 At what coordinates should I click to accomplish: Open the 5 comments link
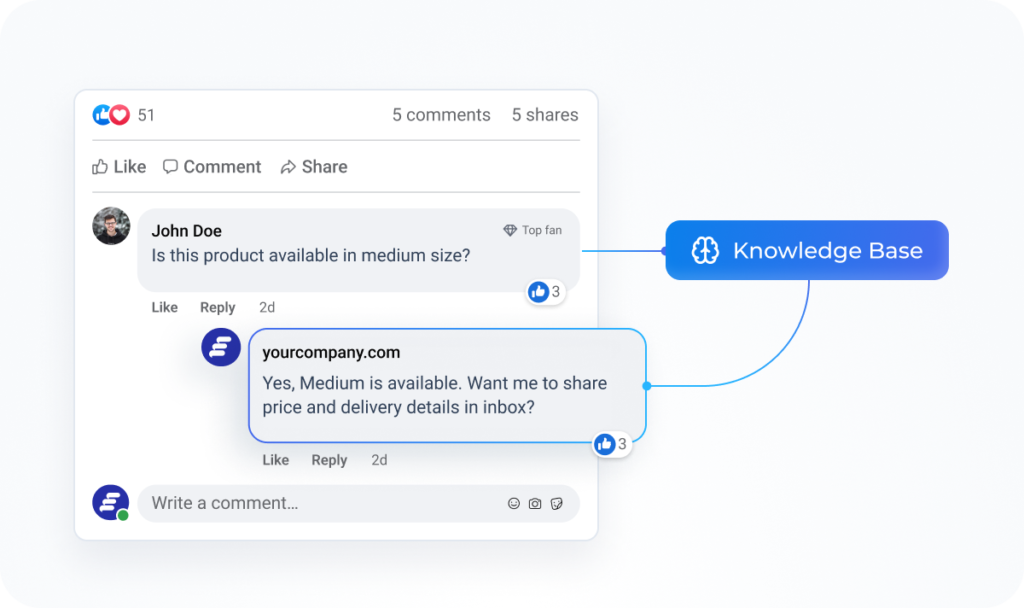pos(441,115)
